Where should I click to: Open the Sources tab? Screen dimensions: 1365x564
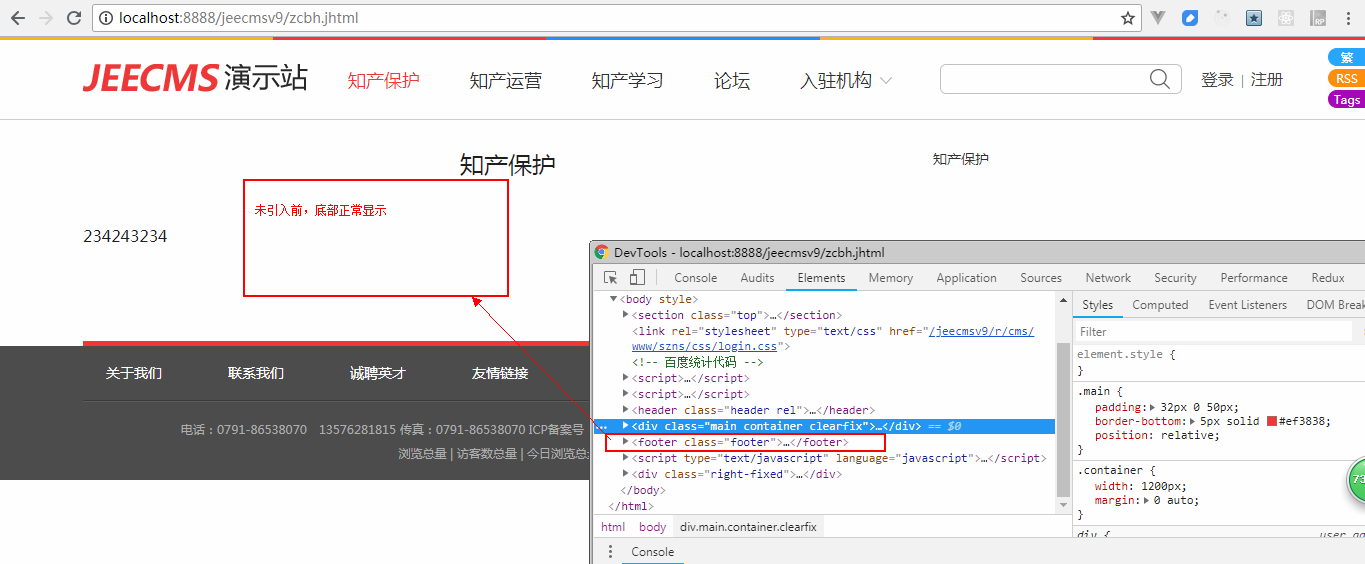(1041, 278)
